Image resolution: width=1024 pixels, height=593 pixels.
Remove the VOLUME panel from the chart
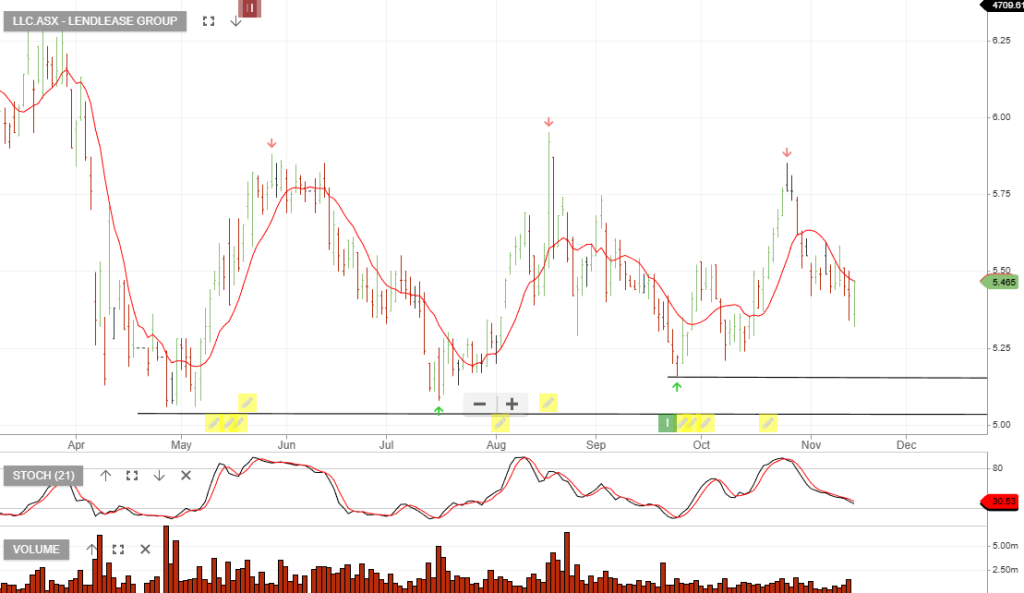click(x=145, y=549)
